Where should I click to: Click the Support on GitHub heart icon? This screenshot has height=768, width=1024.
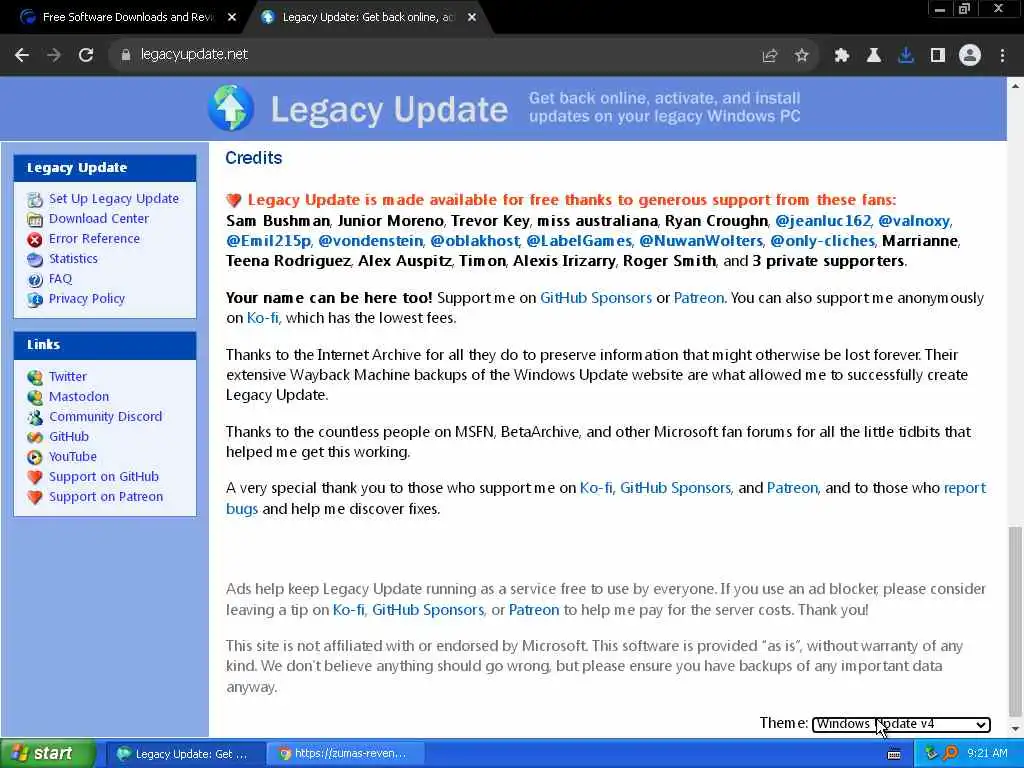click(x=35, y=477)
